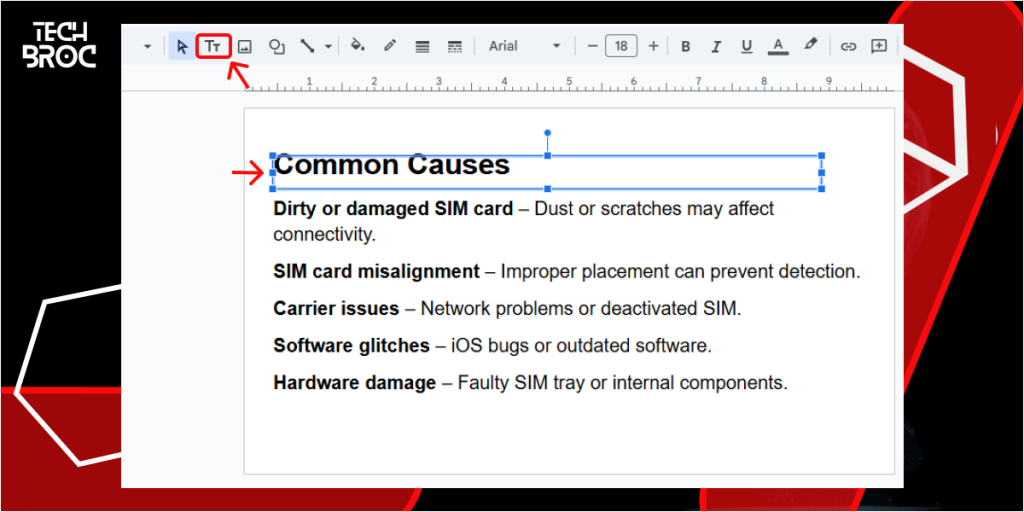Expand the line type dropdown arrow

328,46
